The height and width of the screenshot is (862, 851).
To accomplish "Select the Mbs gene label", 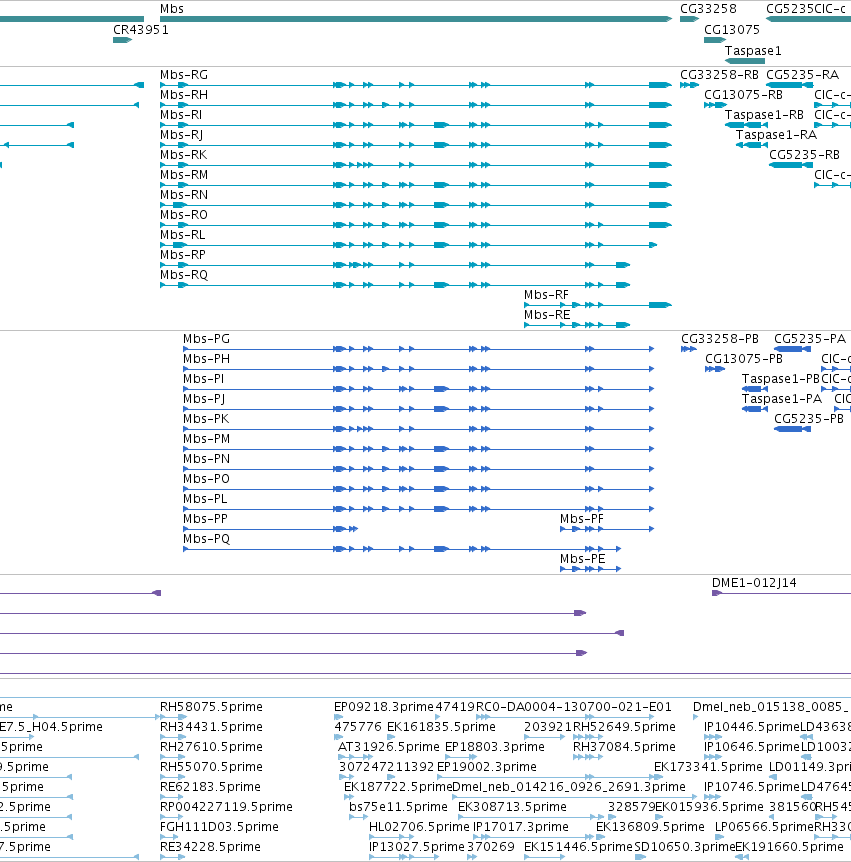I will coord(172,9).
